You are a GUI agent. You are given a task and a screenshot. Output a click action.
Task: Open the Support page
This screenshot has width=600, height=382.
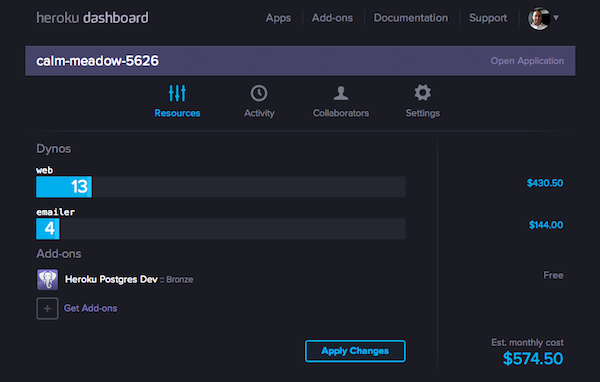pyautogui.click(x=488, y=18)
